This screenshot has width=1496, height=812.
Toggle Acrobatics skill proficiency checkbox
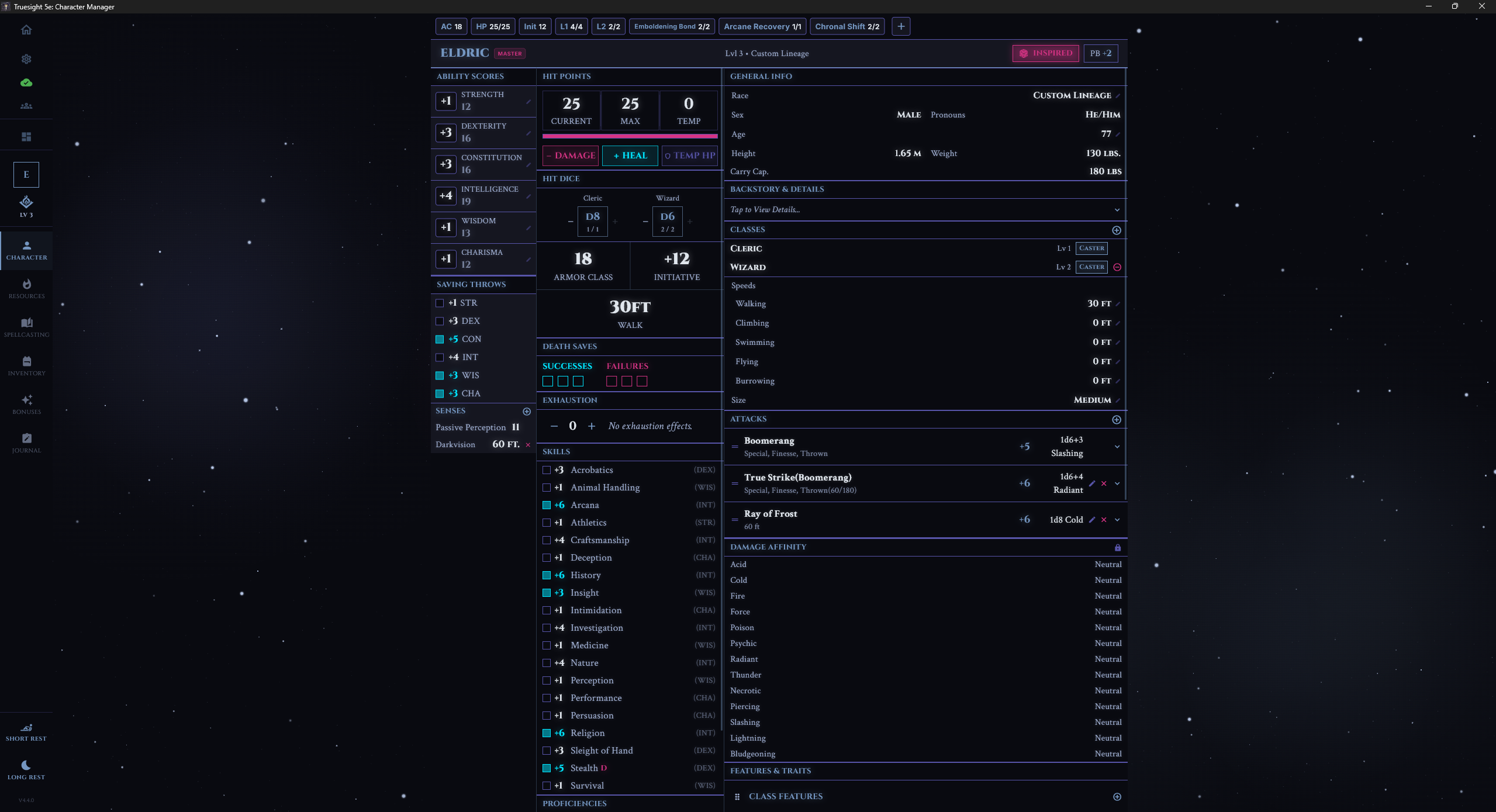[547, 470]
